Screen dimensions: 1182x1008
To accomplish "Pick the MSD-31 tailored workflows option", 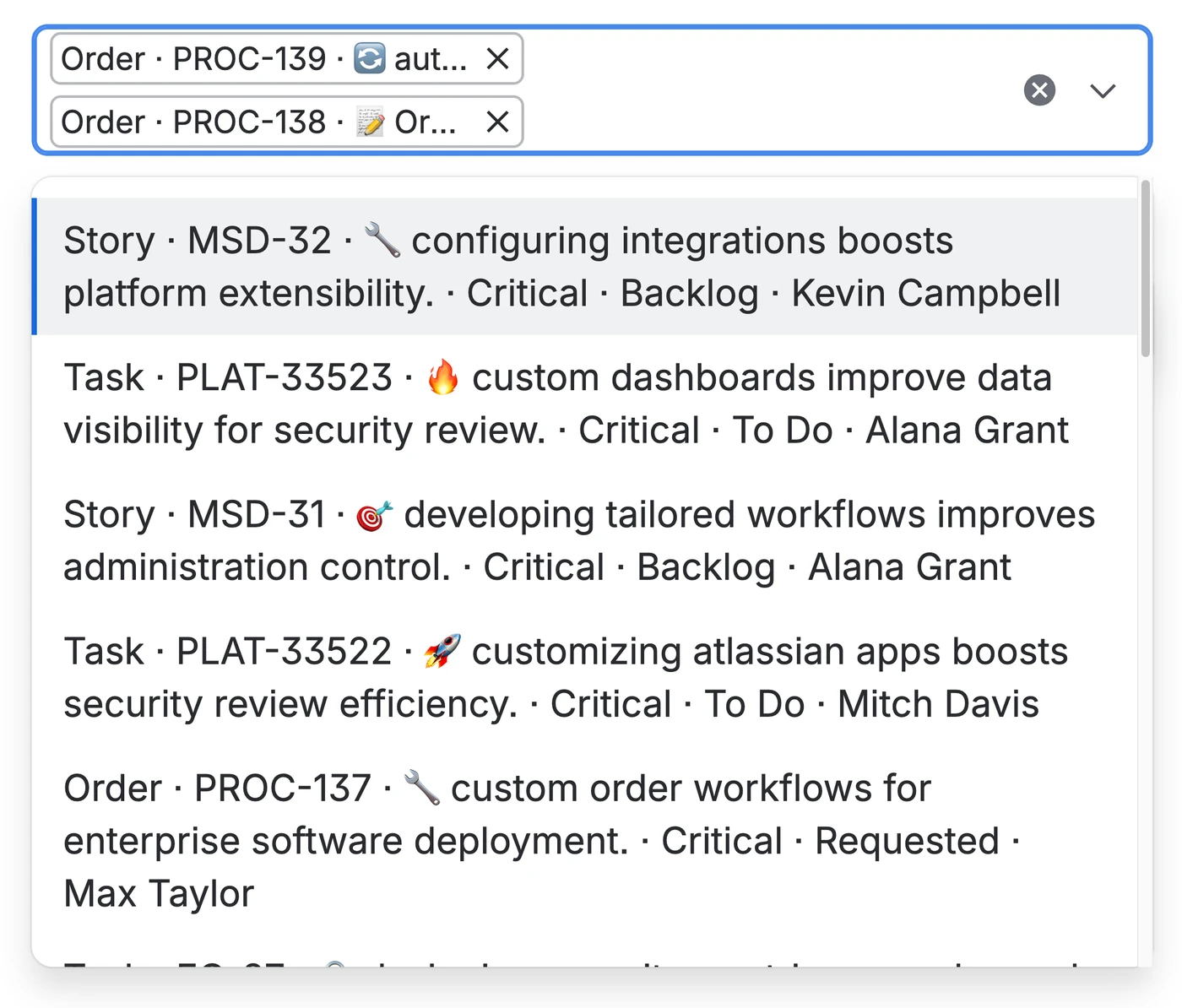I will click(584, 540).
